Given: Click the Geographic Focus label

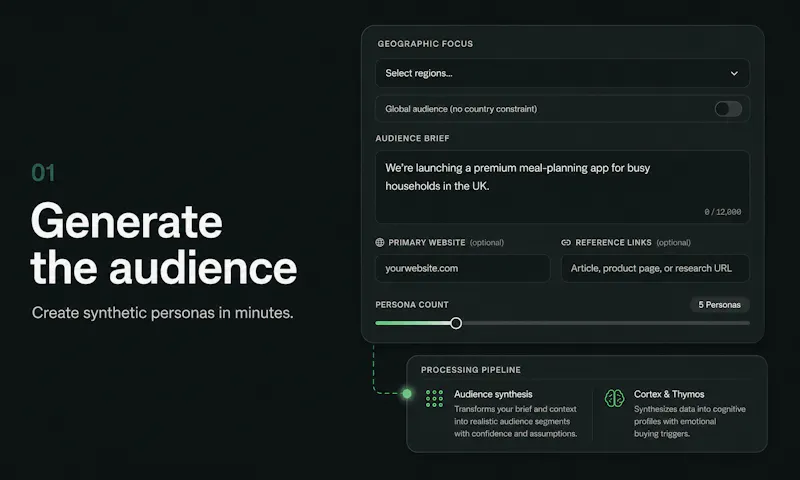Looking at the screenshot, I should pos(425,44).
